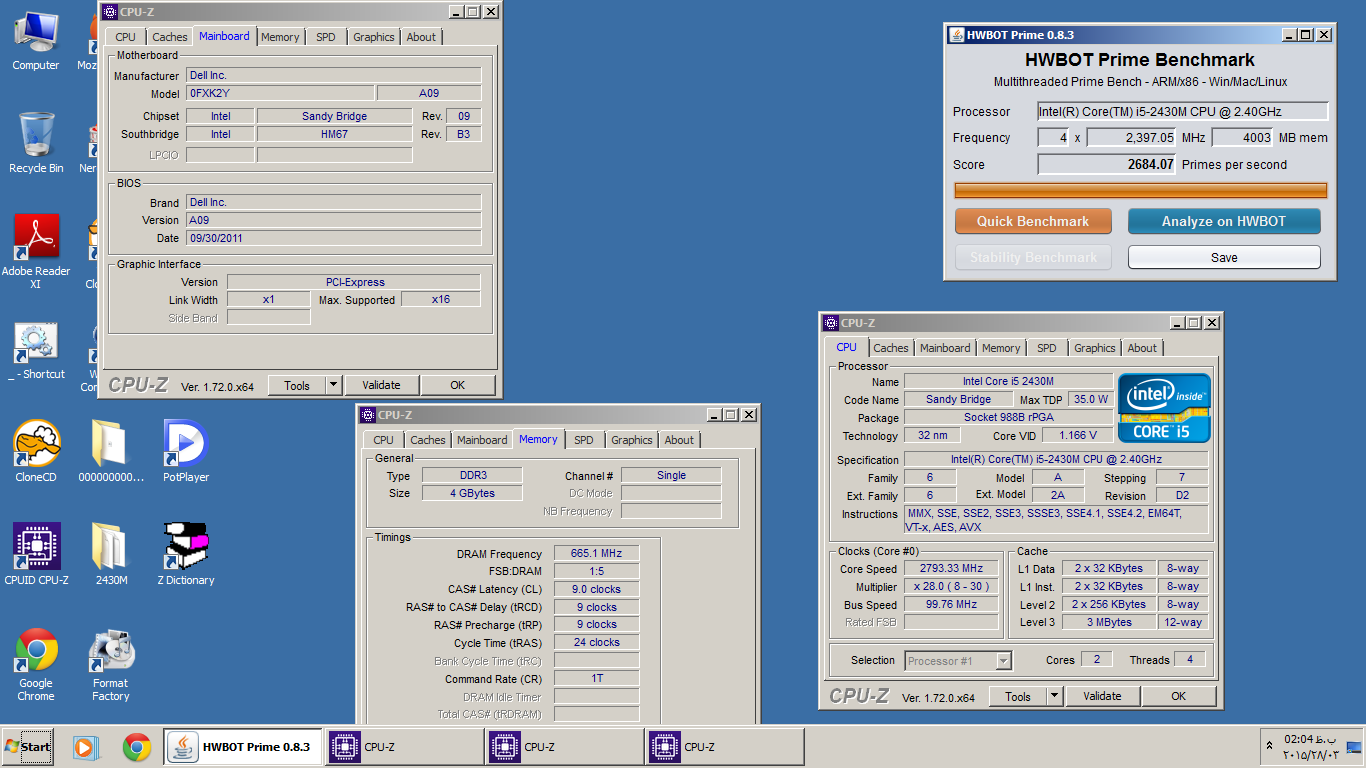Launch Adobe Reader XI shortcut
Screen dimensions: 1366x768
tap(36, 251)
